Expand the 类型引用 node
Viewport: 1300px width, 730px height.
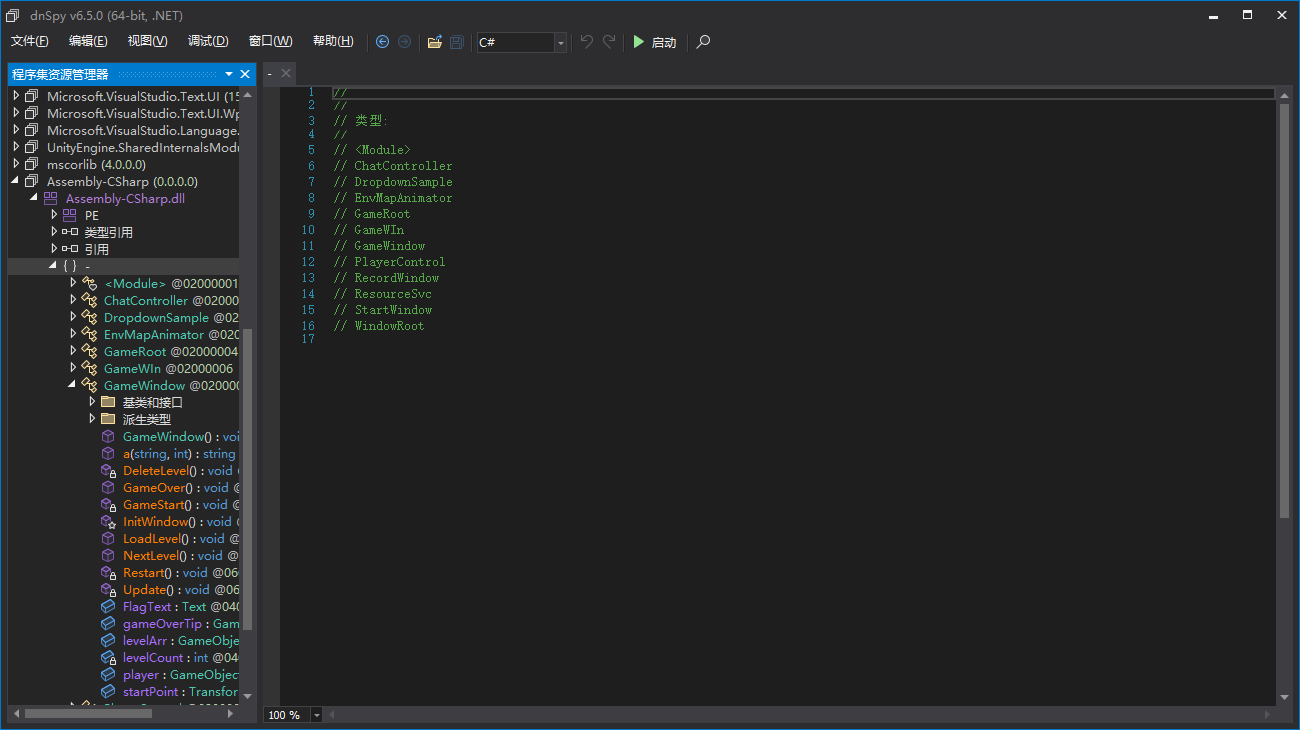coord(54,232)
